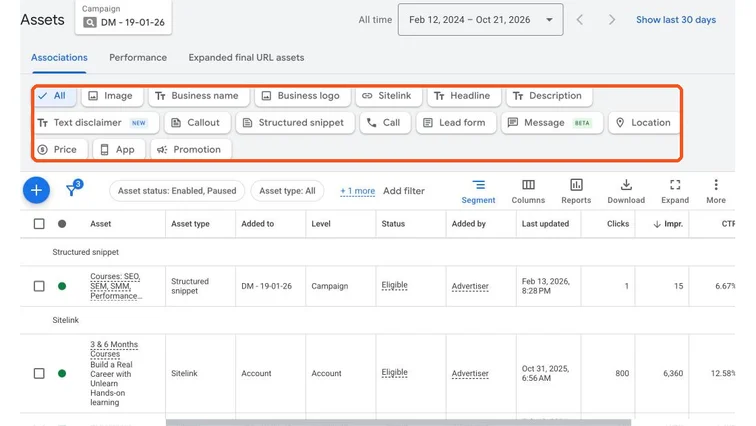This screenshot has width=756, height=426.
Task: Open Asset type: All filter
Action: click(x=287, y=191)
